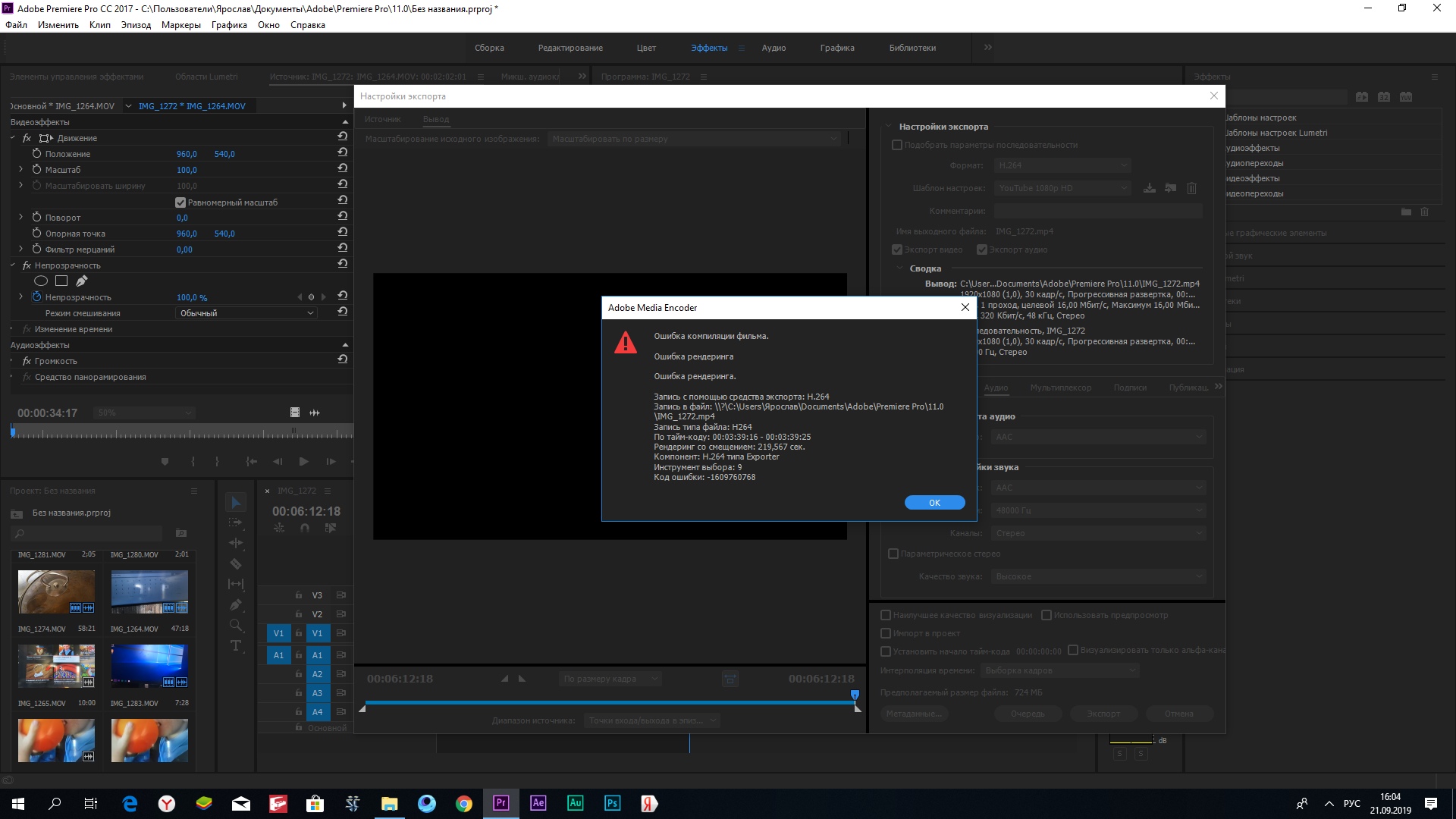Enable Подобрать параметры последовательности
The image size is (1456, 819).
click(897, 145)
